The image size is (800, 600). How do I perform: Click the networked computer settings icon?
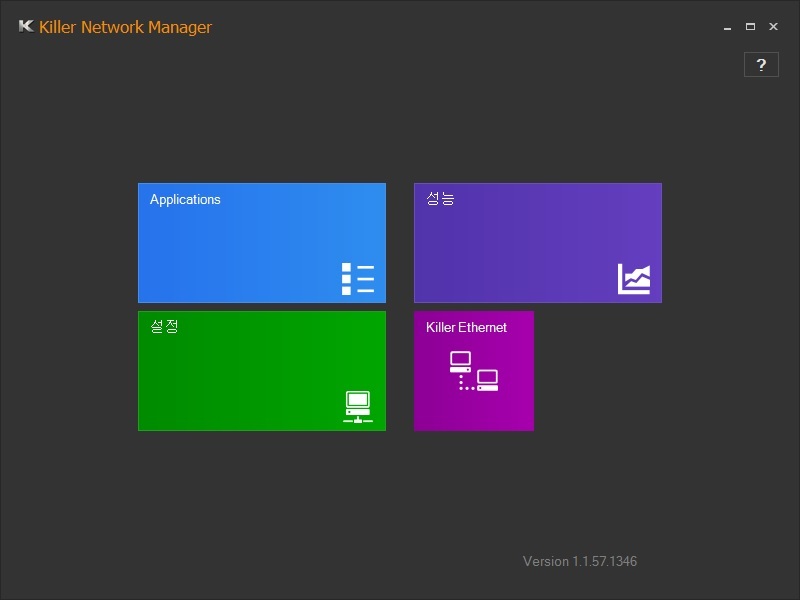358,407
